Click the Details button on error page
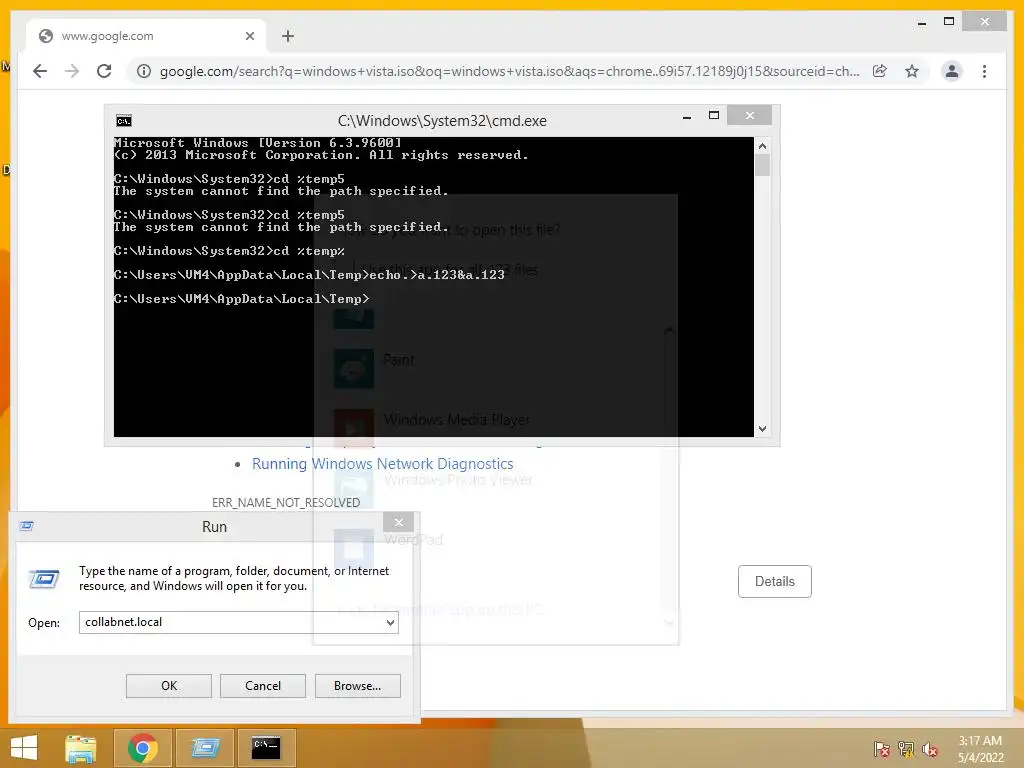Screen dimensions: 1024x768 point(775,581)
